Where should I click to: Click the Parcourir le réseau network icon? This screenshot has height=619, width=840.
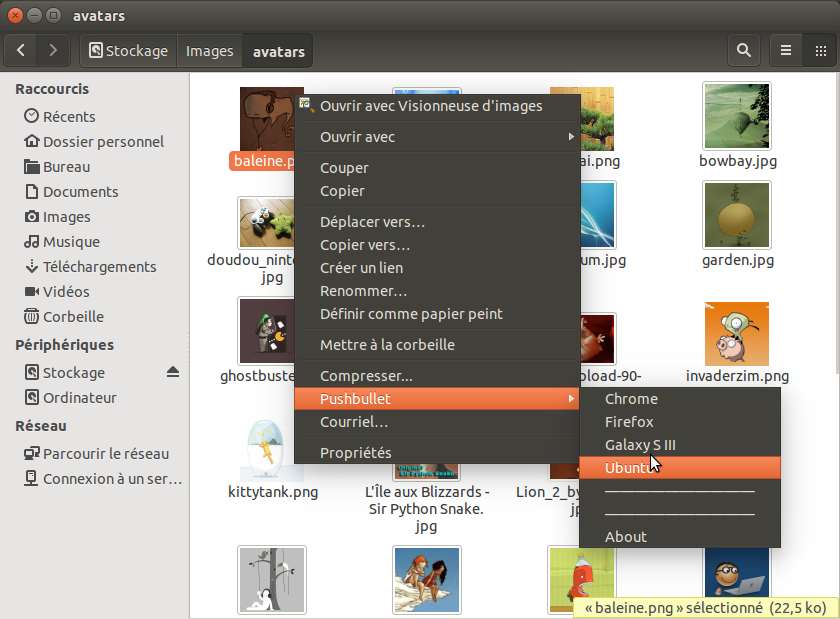coord(32,453)
